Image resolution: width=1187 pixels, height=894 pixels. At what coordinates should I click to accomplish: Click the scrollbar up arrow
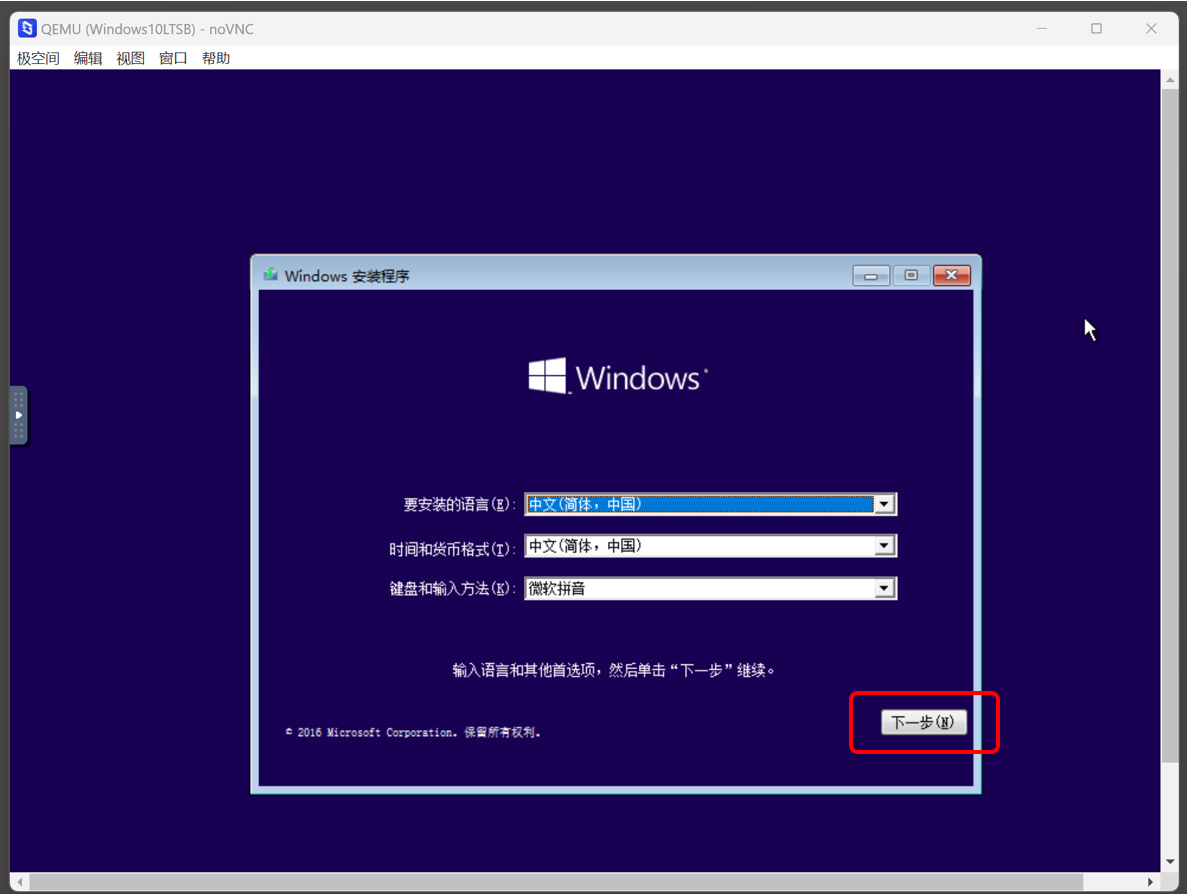[1170, 80]
